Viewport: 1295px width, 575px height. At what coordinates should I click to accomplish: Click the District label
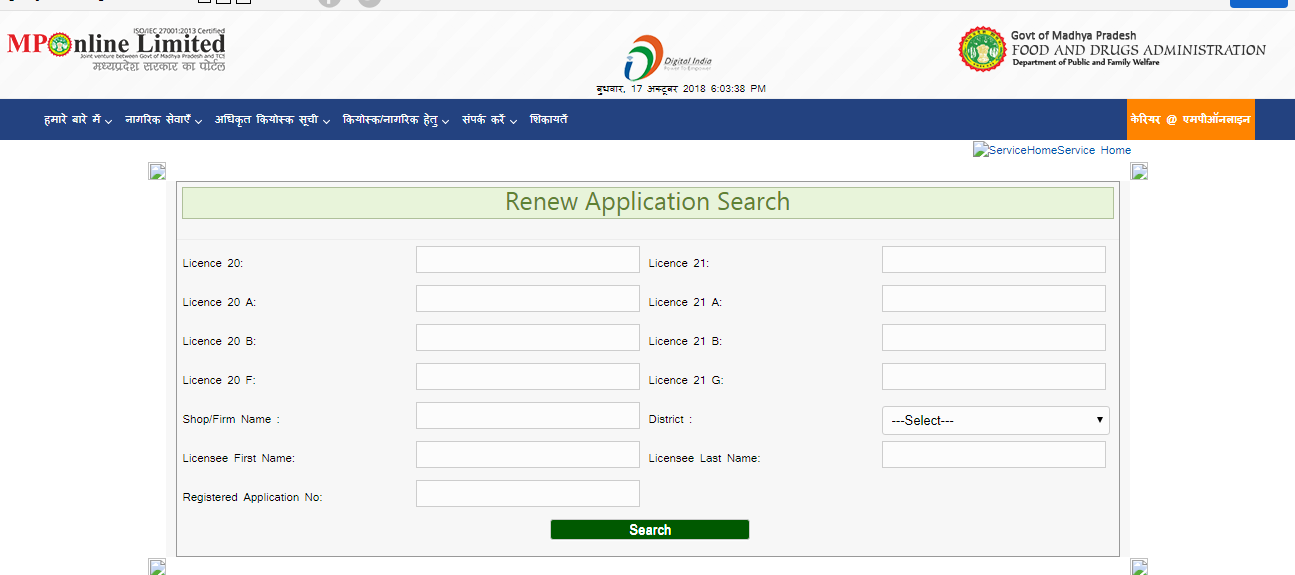[x=670, y=419]
